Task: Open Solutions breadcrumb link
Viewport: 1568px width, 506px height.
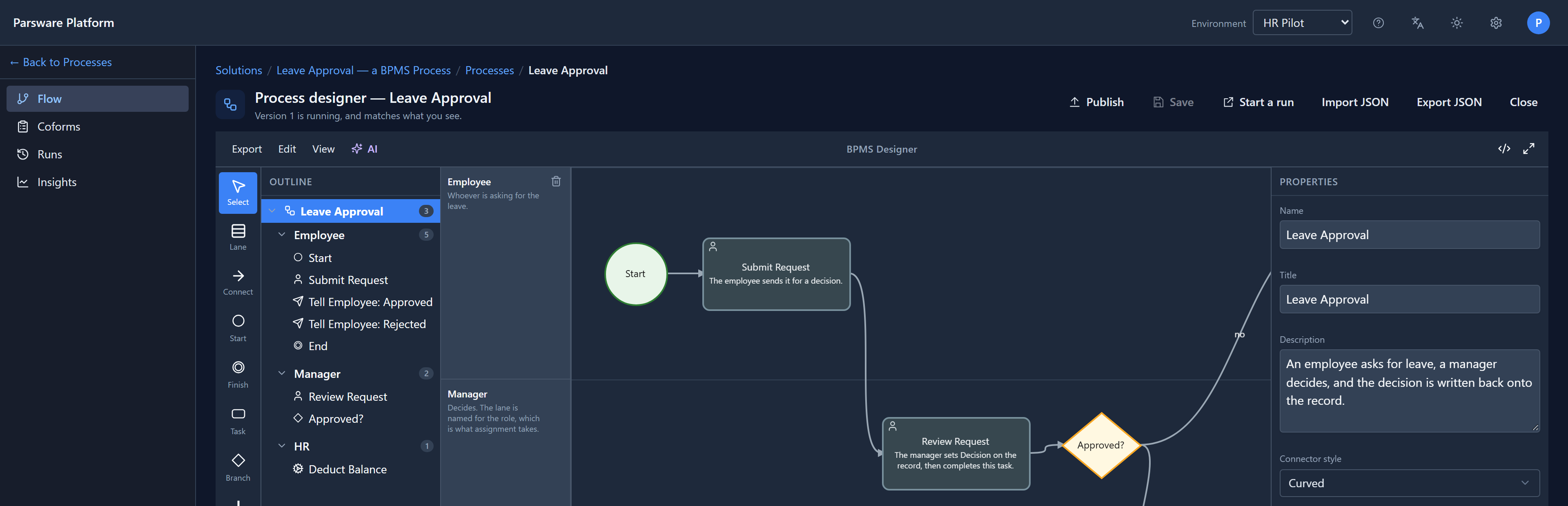Action: 238,70
